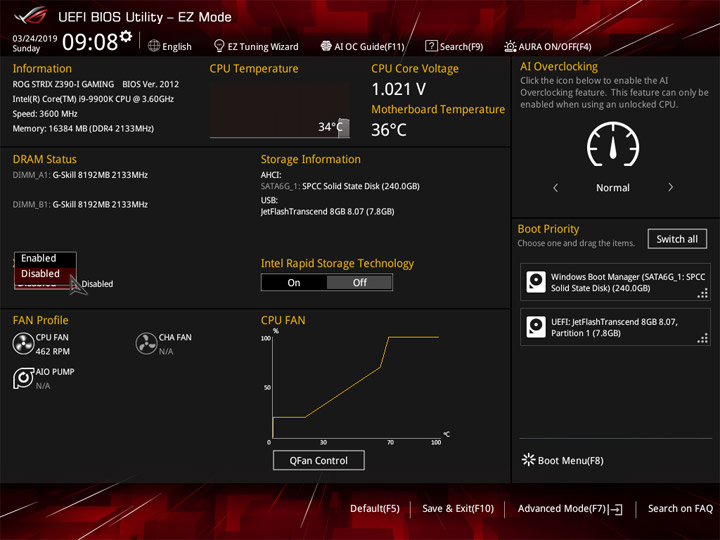
Task: Click the 462 RPM CPU fan speed
Action: (x=53, y=351)
